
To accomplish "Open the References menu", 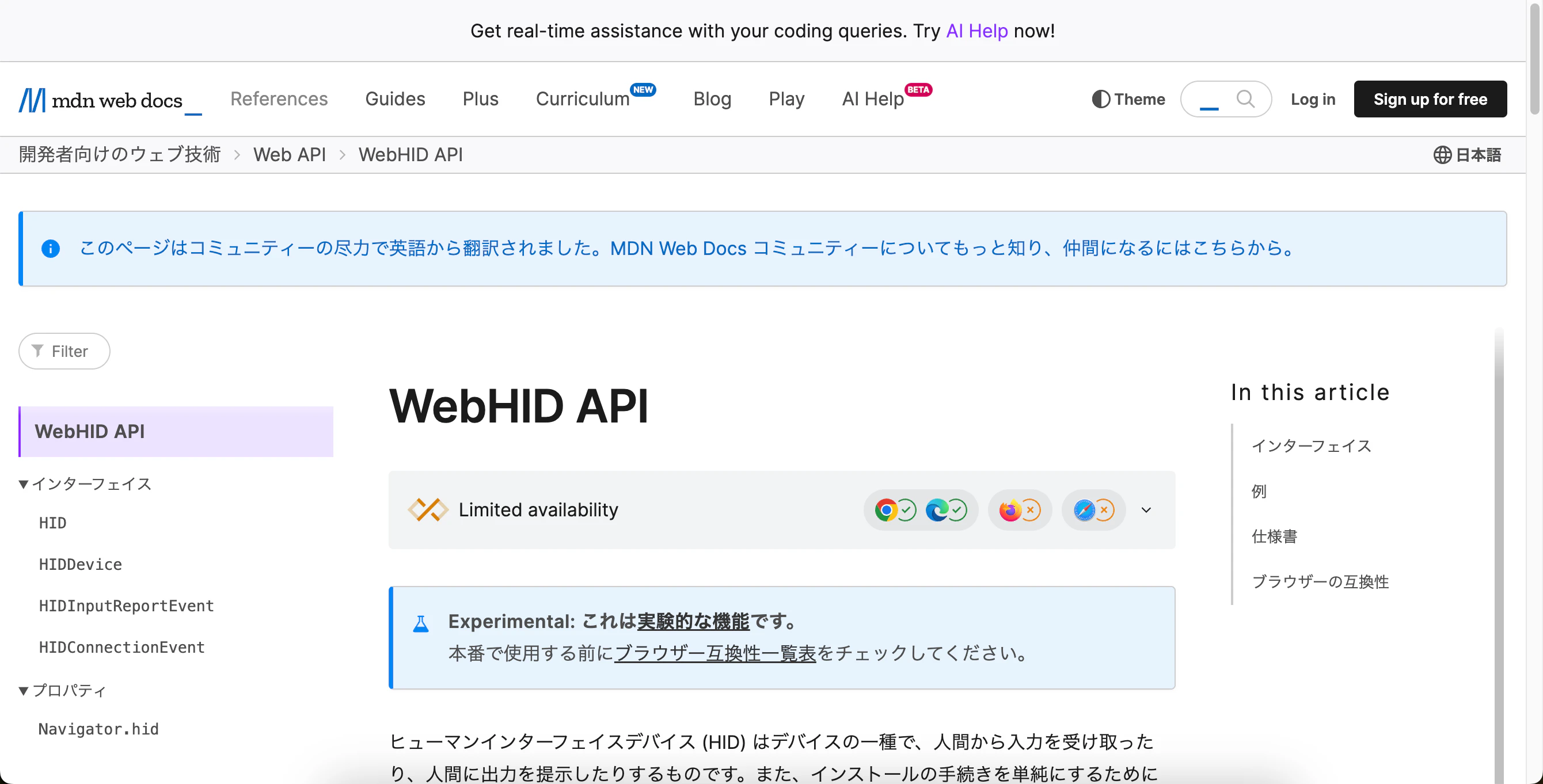I will 279,99.
